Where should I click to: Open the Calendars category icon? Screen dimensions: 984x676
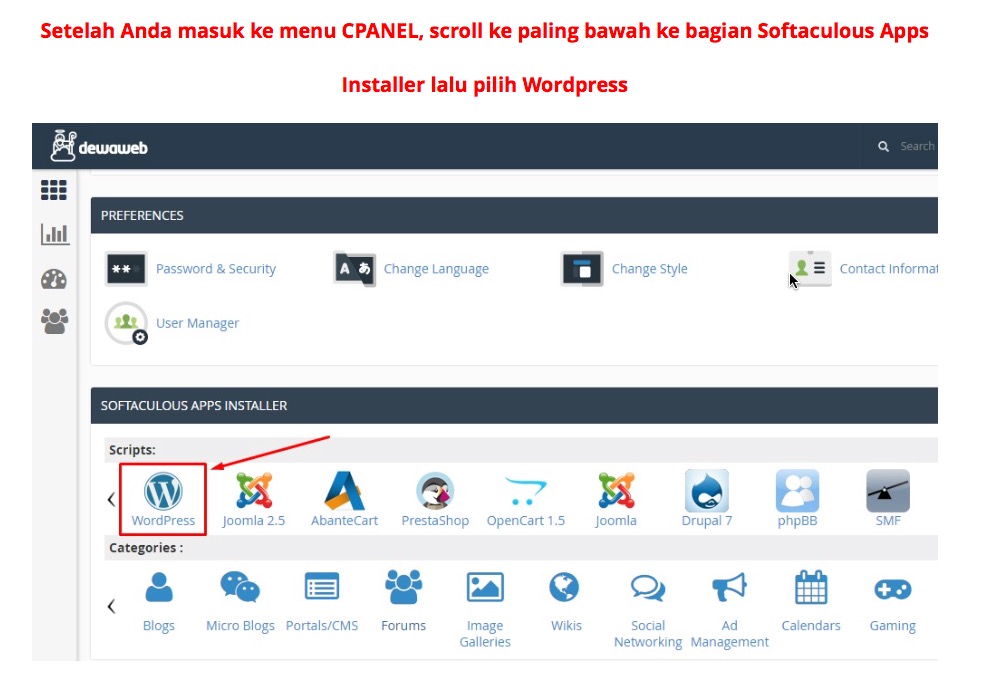pyautogui.click(x=811, y=587)
